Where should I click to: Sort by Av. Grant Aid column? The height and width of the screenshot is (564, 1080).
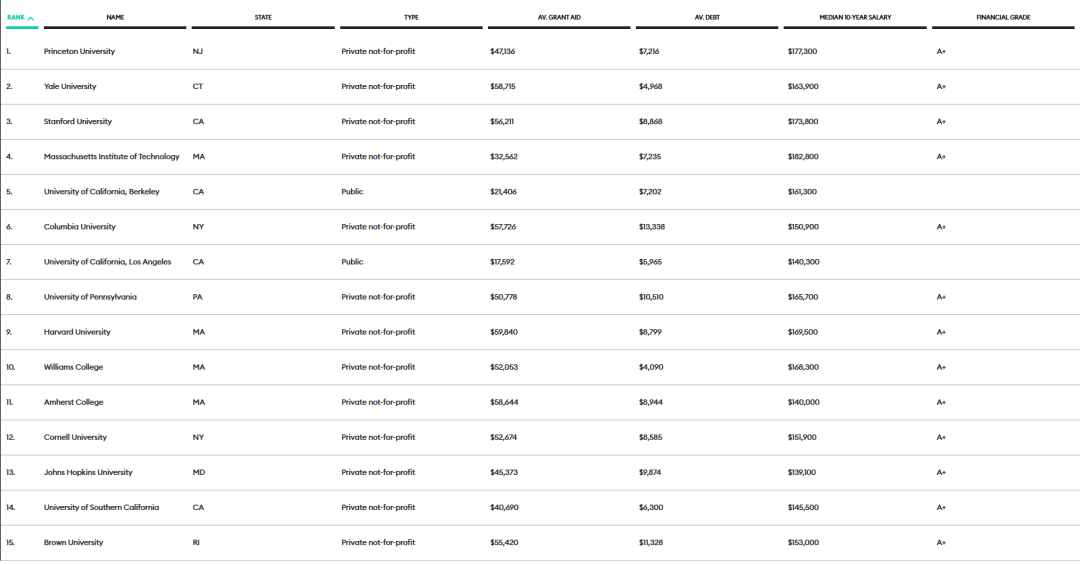[x=558, y=17]
